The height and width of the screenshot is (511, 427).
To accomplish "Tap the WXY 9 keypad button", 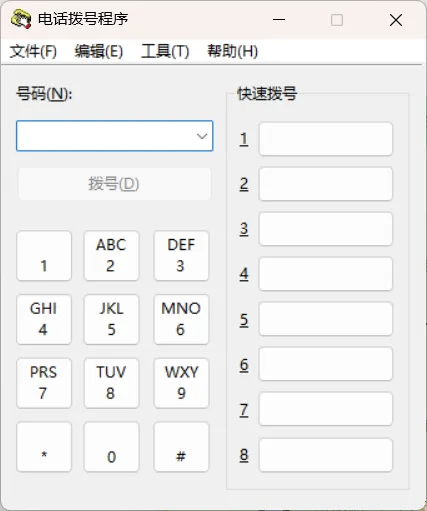I will point(181,383).
